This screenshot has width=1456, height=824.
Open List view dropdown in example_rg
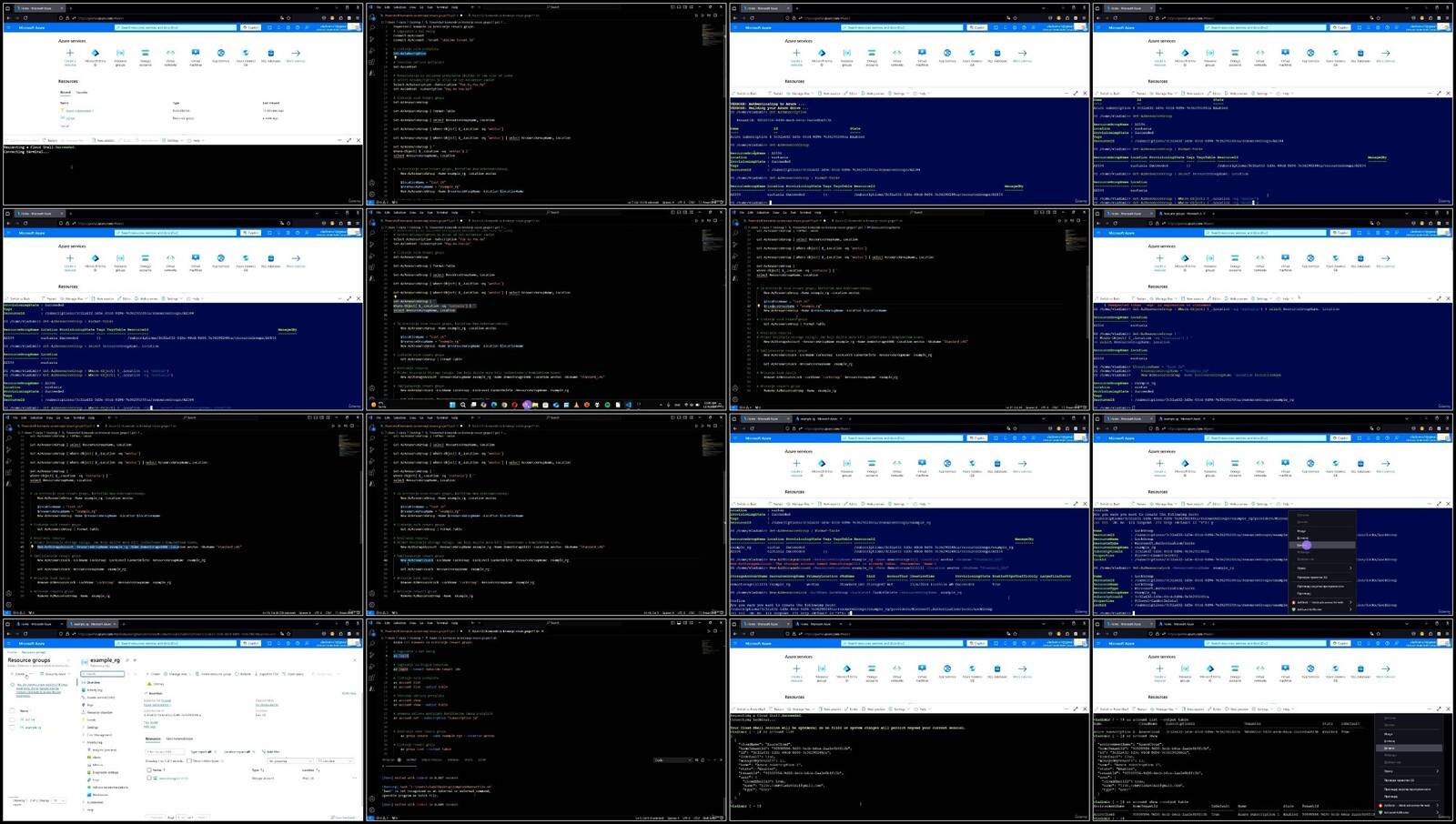335,761
